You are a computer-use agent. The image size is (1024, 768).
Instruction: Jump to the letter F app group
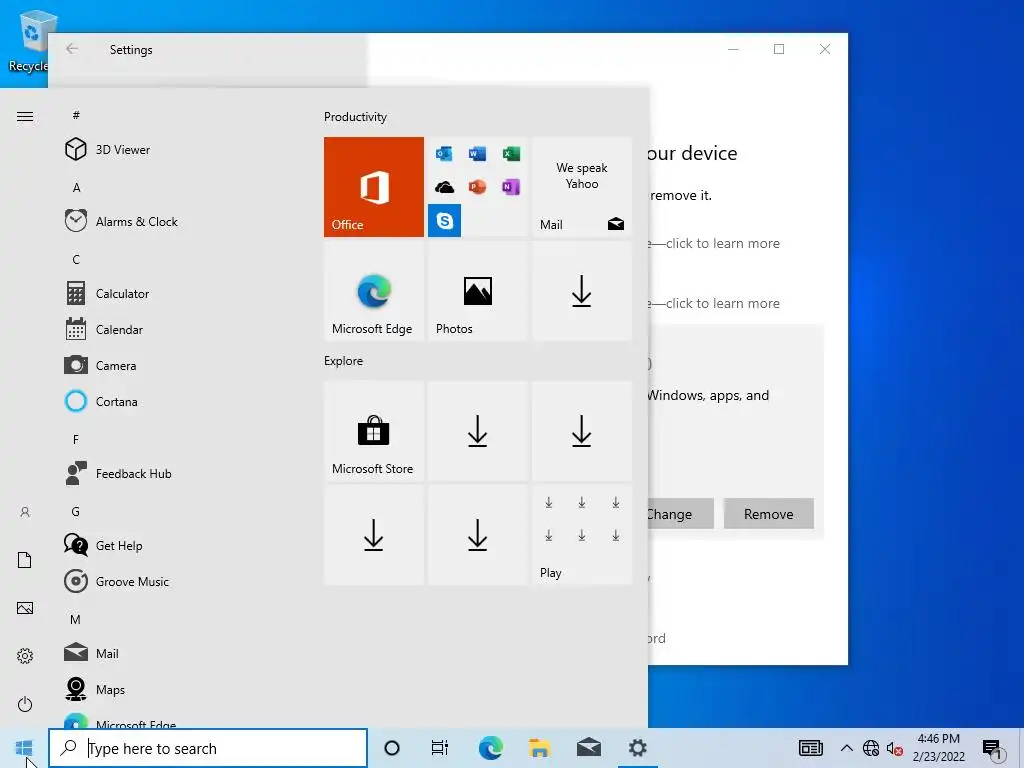tap(76, 440)
